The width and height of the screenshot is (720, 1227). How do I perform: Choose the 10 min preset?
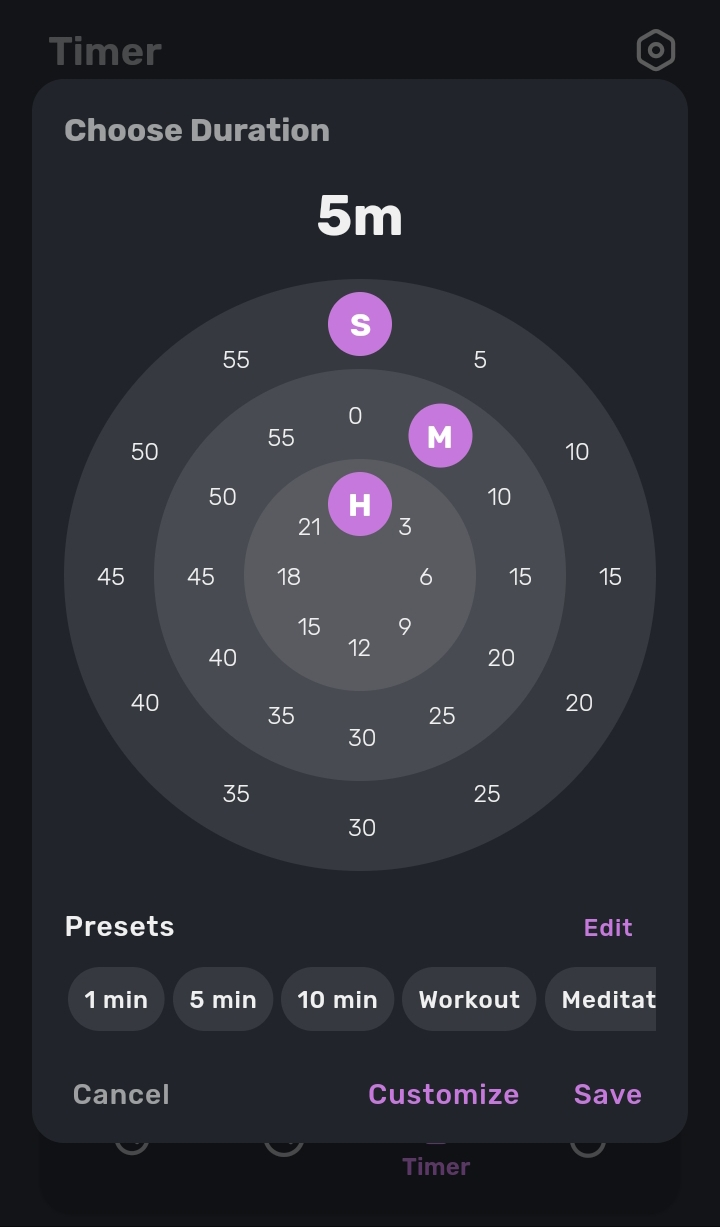337,999
